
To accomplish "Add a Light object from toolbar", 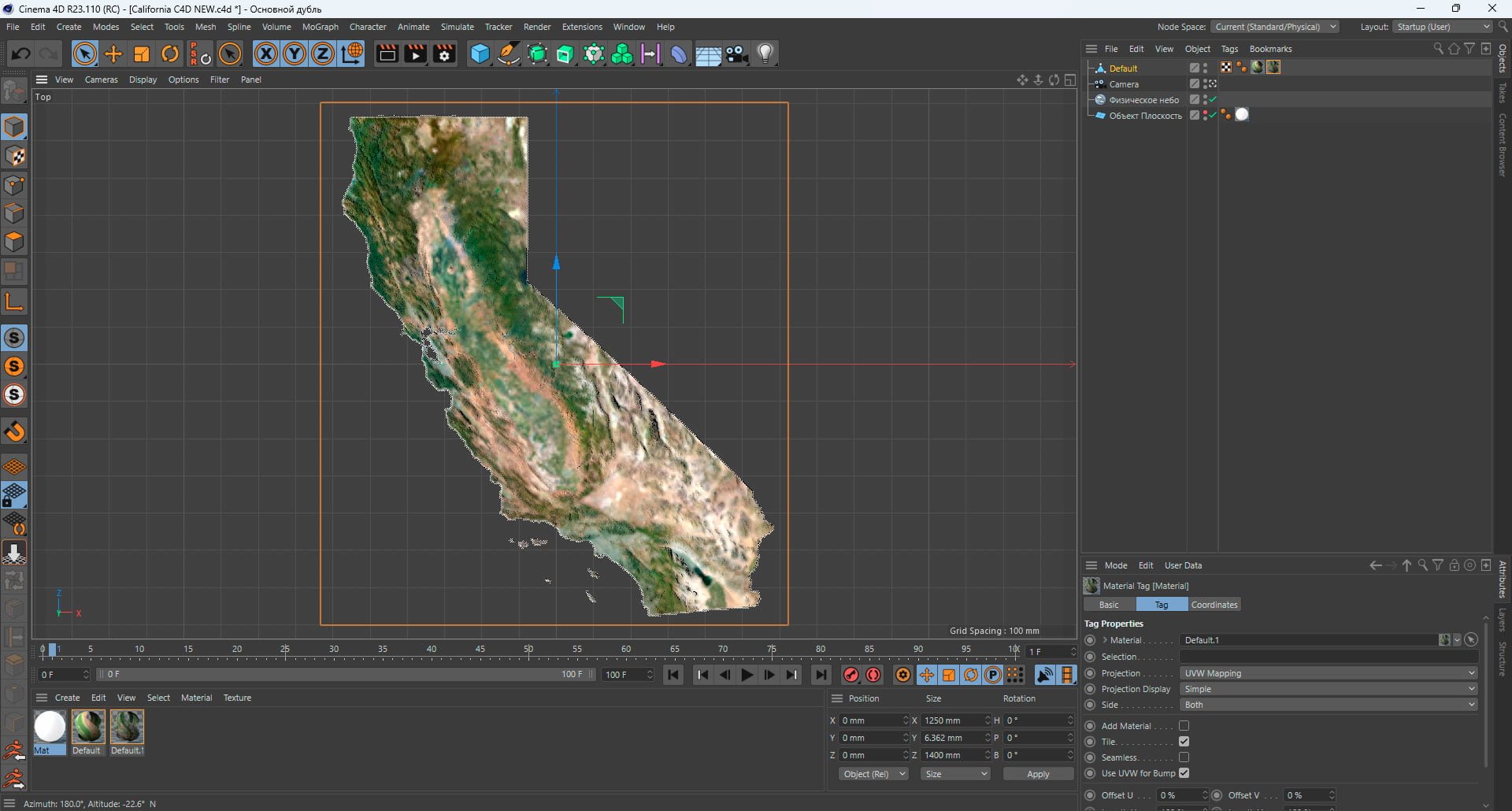I will click(765, 54).
